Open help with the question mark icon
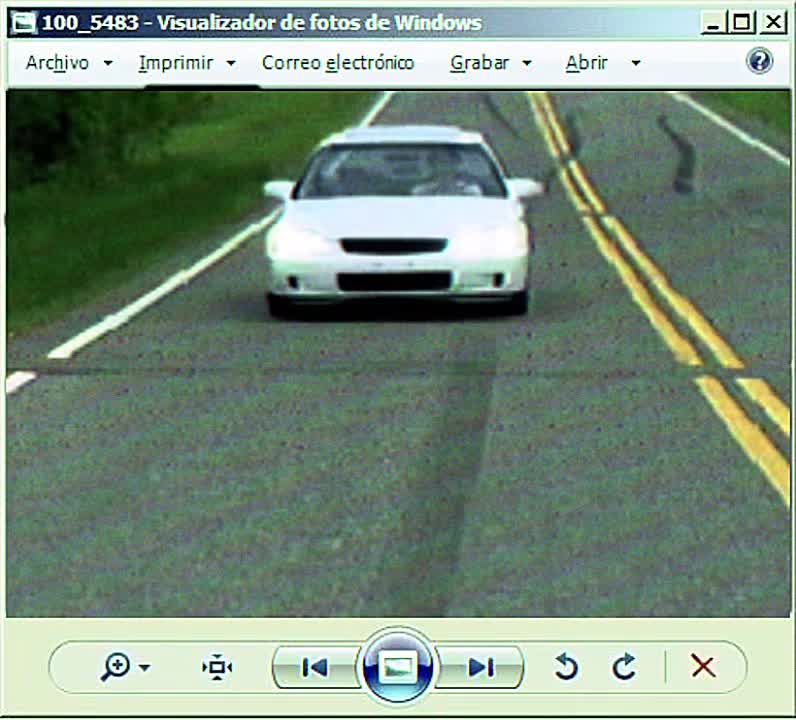The width and height of the screenshot is (796, 720). 759,61
